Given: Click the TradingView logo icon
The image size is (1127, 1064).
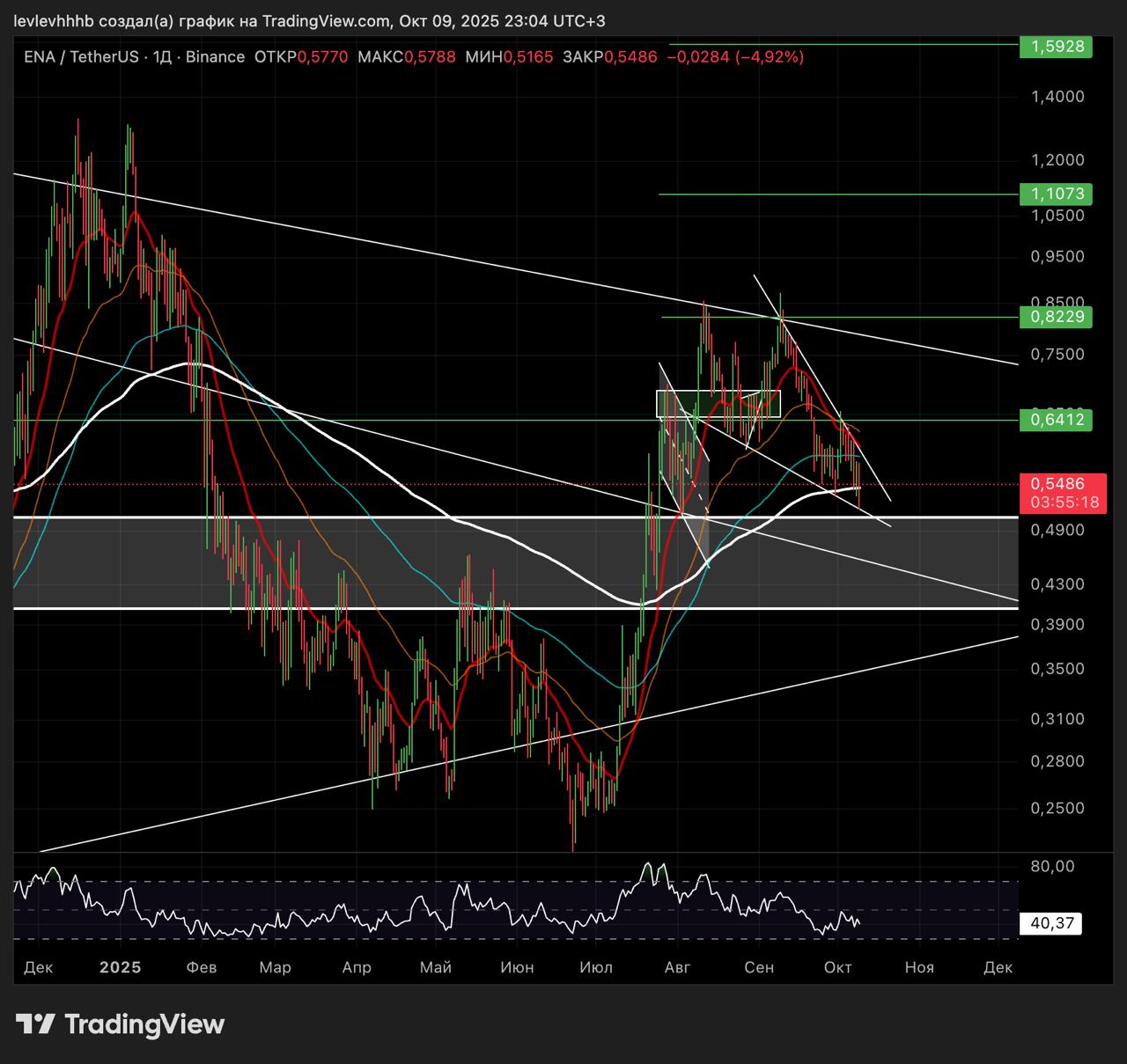Looking at the screenshot, I should (35, 1024).
